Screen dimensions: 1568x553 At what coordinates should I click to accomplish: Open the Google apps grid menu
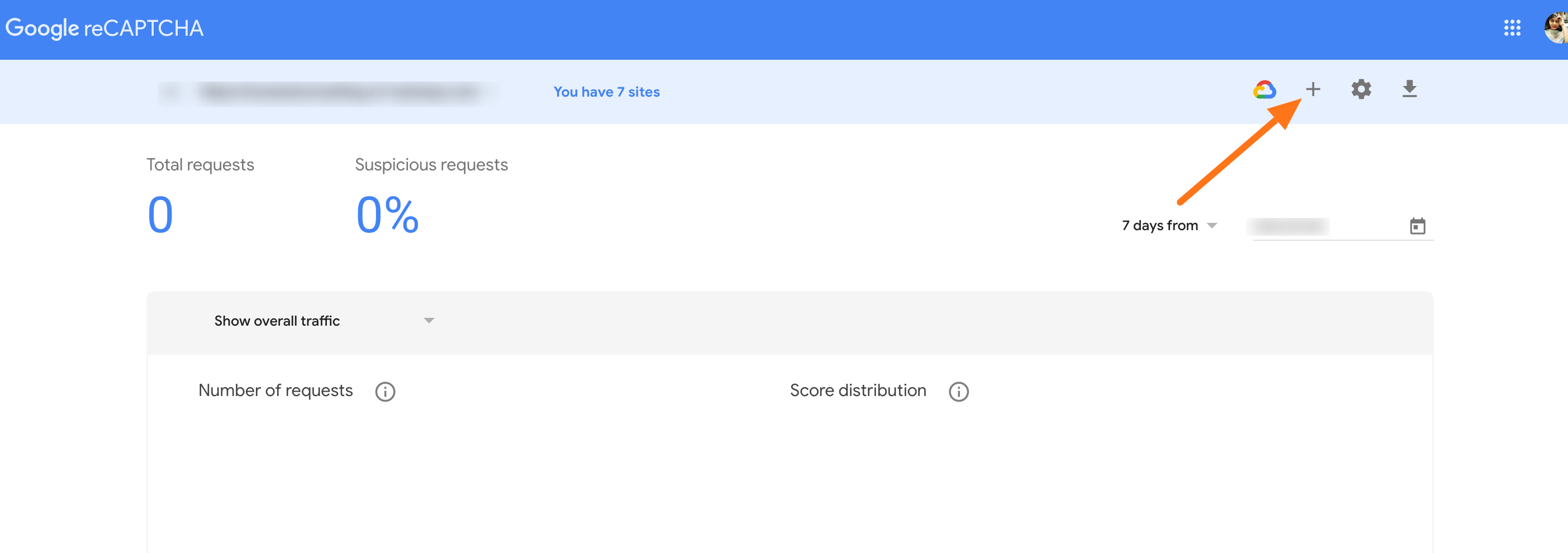[1512, 28]
